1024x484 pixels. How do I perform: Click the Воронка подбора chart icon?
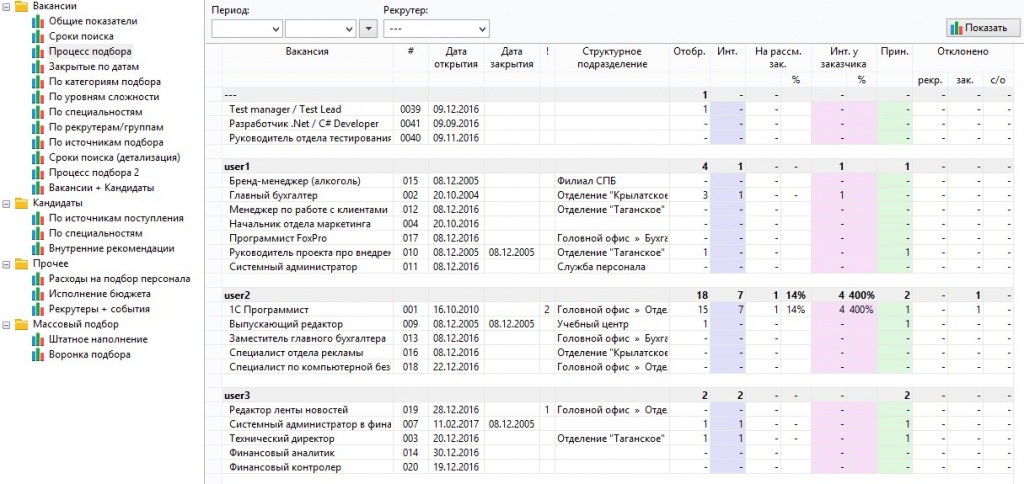(39, 354)
